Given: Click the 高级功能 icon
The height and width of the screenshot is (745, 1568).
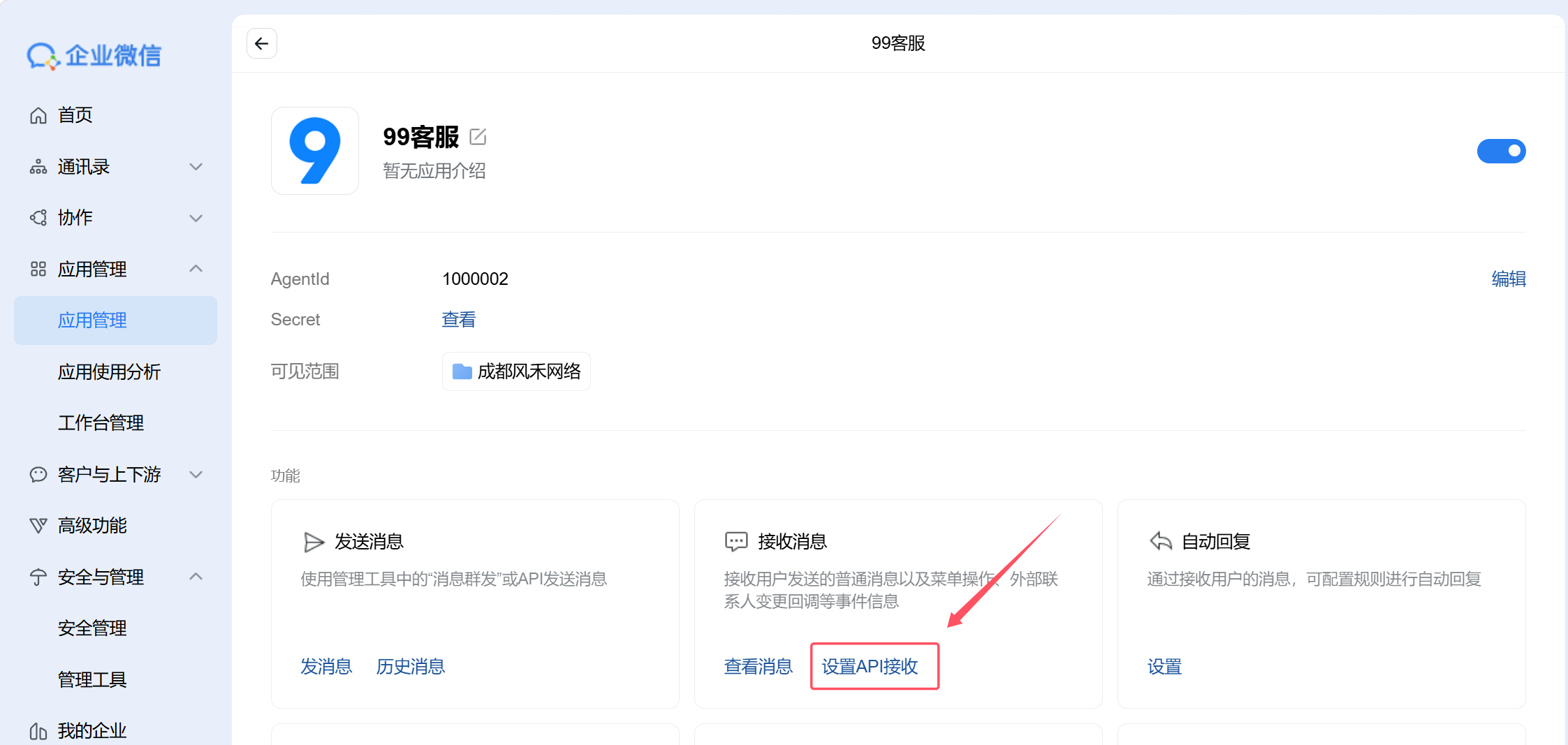Looking at the screenshot, I should click(38, 526).
